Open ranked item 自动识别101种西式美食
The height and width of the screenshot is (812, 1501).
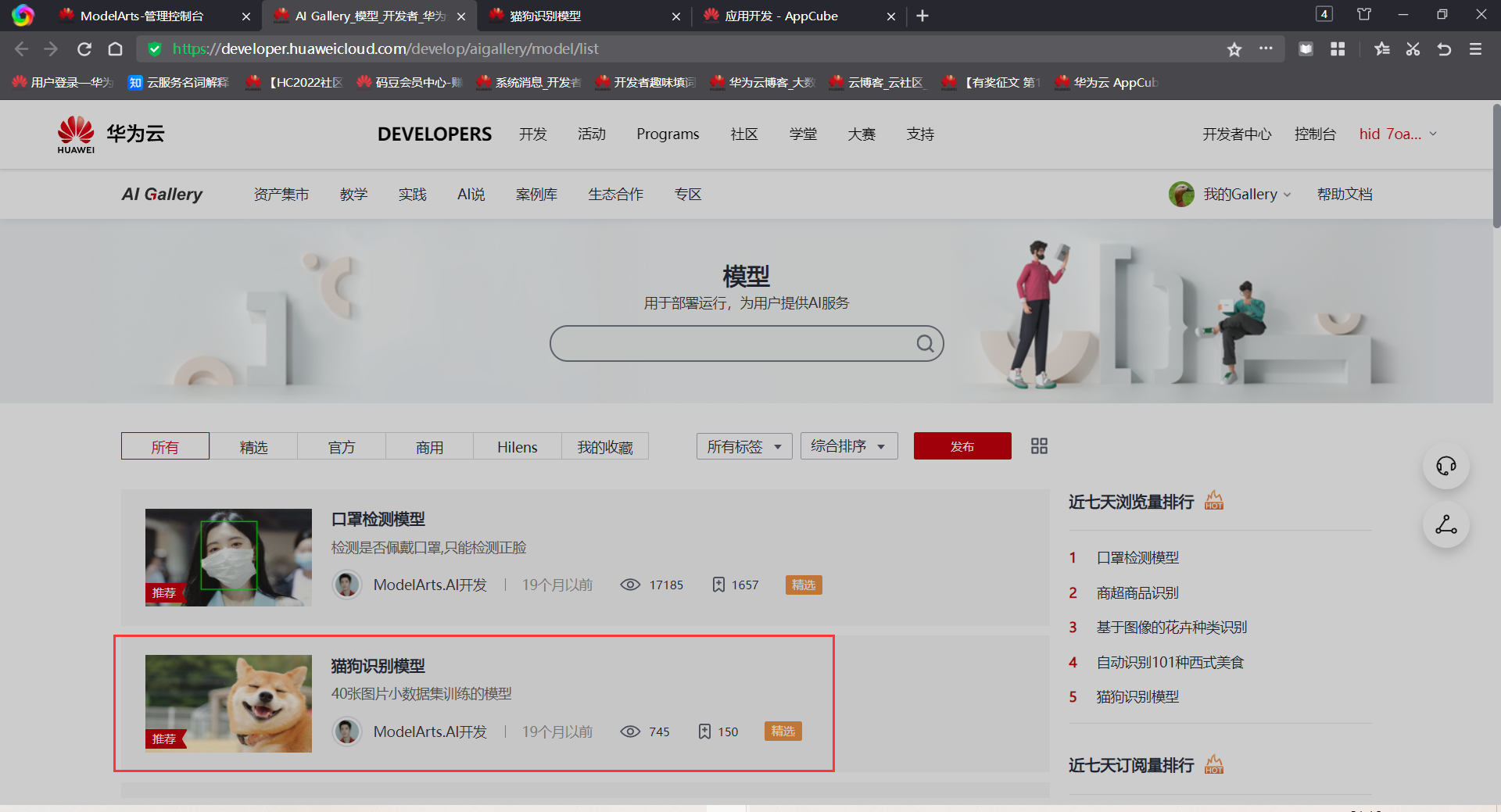[x=1170, y=663]
